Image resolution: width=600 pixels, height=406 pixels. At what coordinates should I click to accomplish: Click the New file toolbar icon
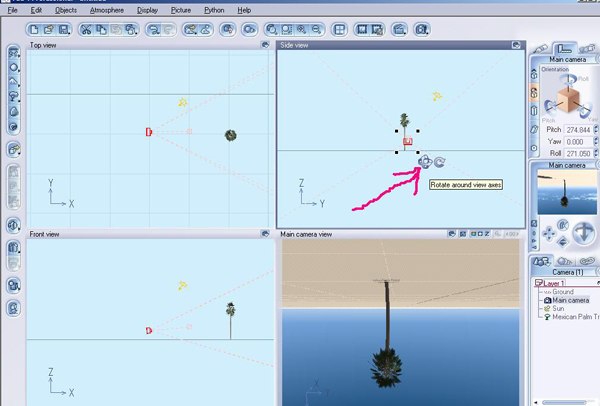34,29
